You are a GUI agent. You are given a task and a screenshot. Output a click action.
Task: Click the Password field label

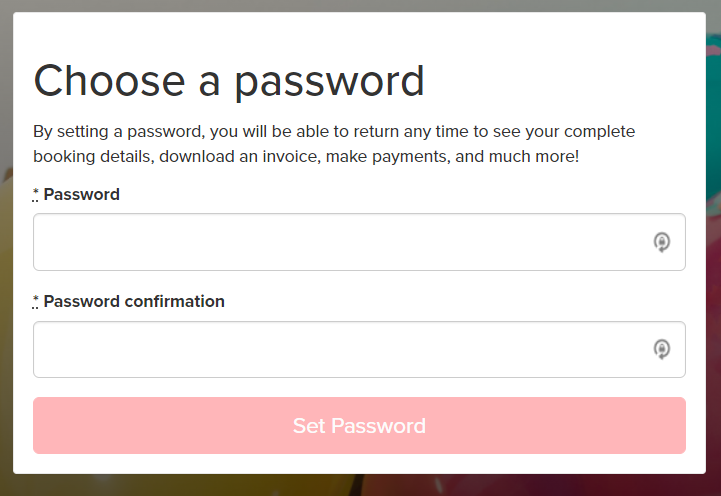[x=81, y=194]
